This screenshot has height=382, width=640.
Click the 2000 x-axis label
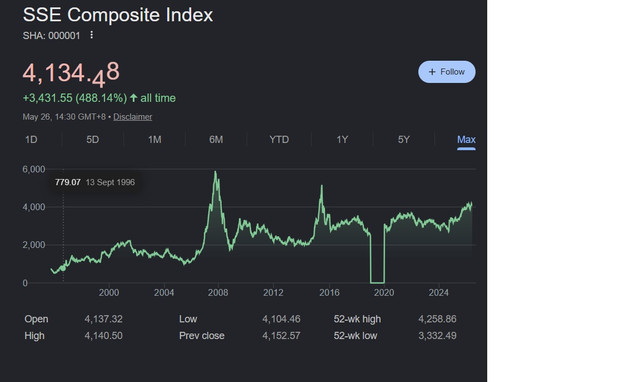tap(109, 292)
